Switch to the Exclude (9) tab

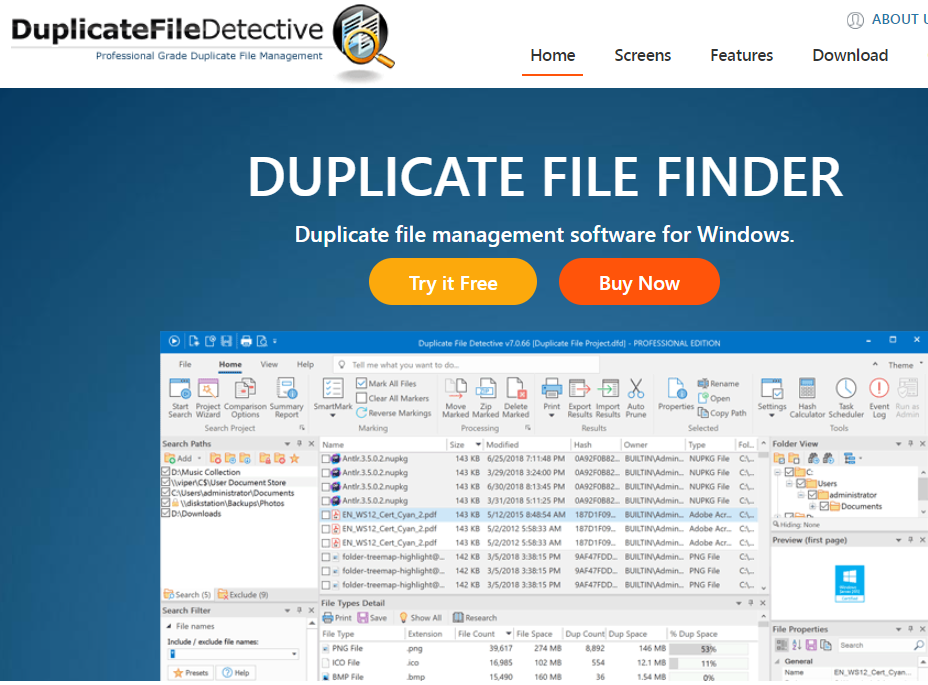point(243,594)
